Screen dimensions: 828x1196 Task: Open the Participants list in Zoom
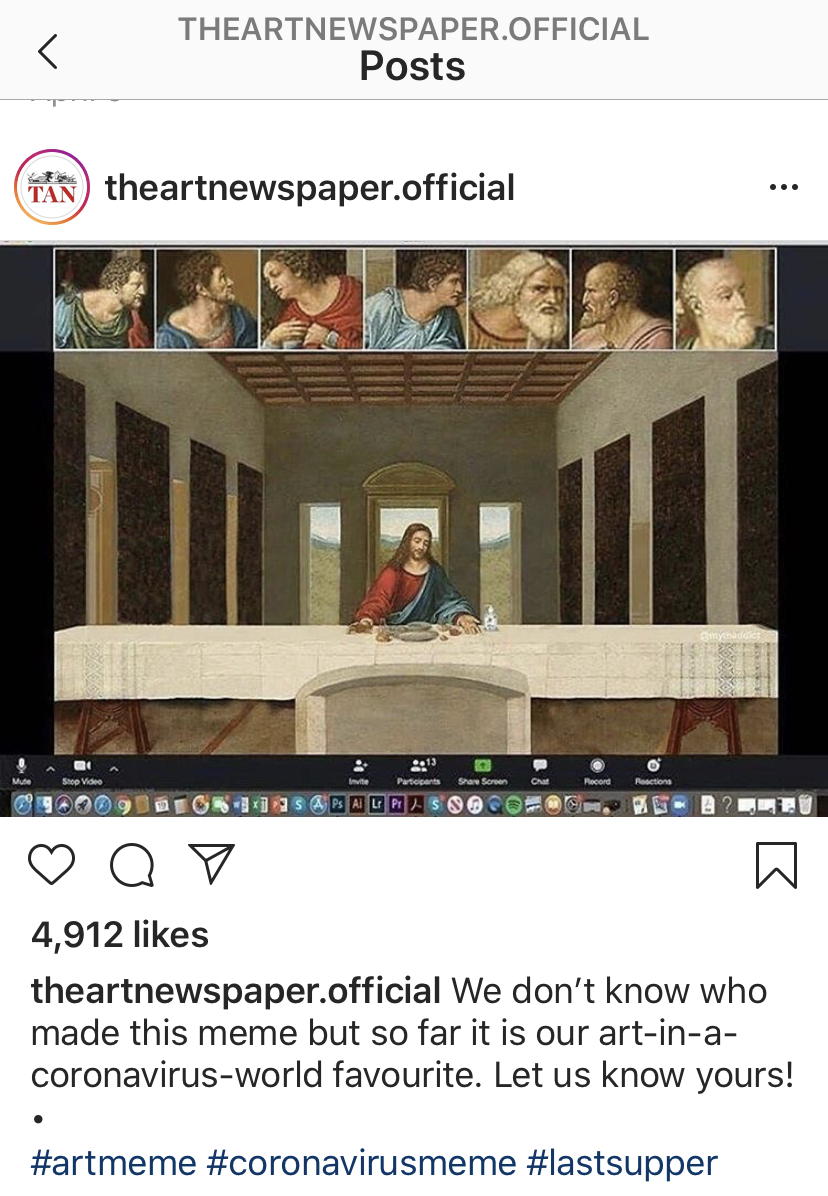419,770
